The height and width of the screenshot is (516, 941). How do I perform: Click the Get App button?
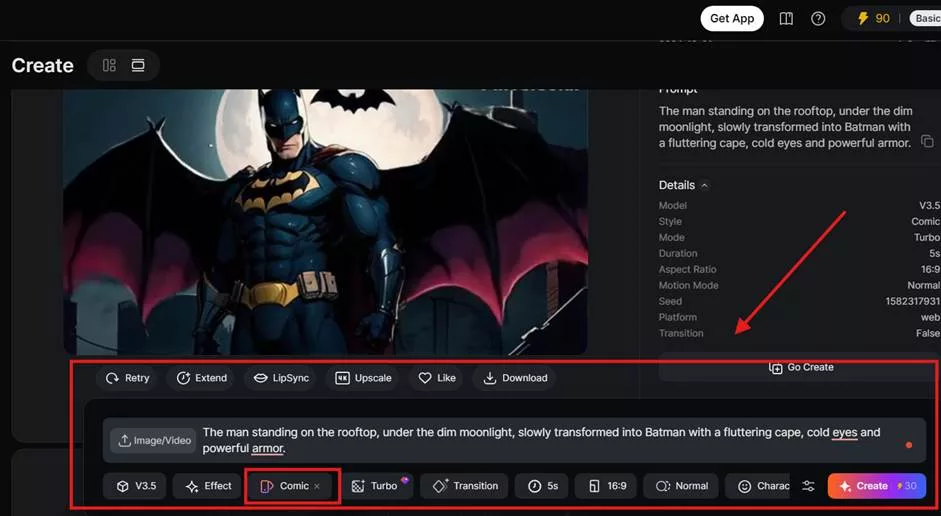pos(731,18)
